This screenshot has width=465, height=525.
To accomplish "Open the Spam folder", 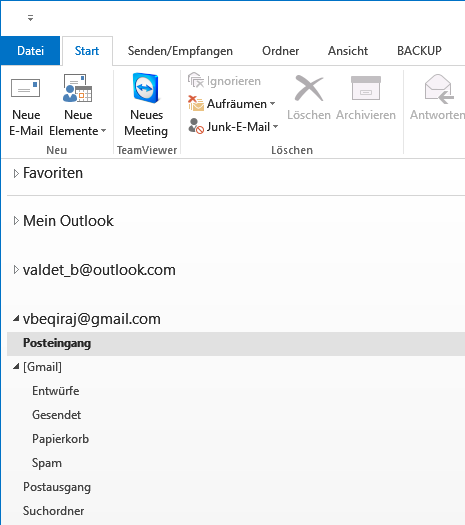I will [47, 463].
